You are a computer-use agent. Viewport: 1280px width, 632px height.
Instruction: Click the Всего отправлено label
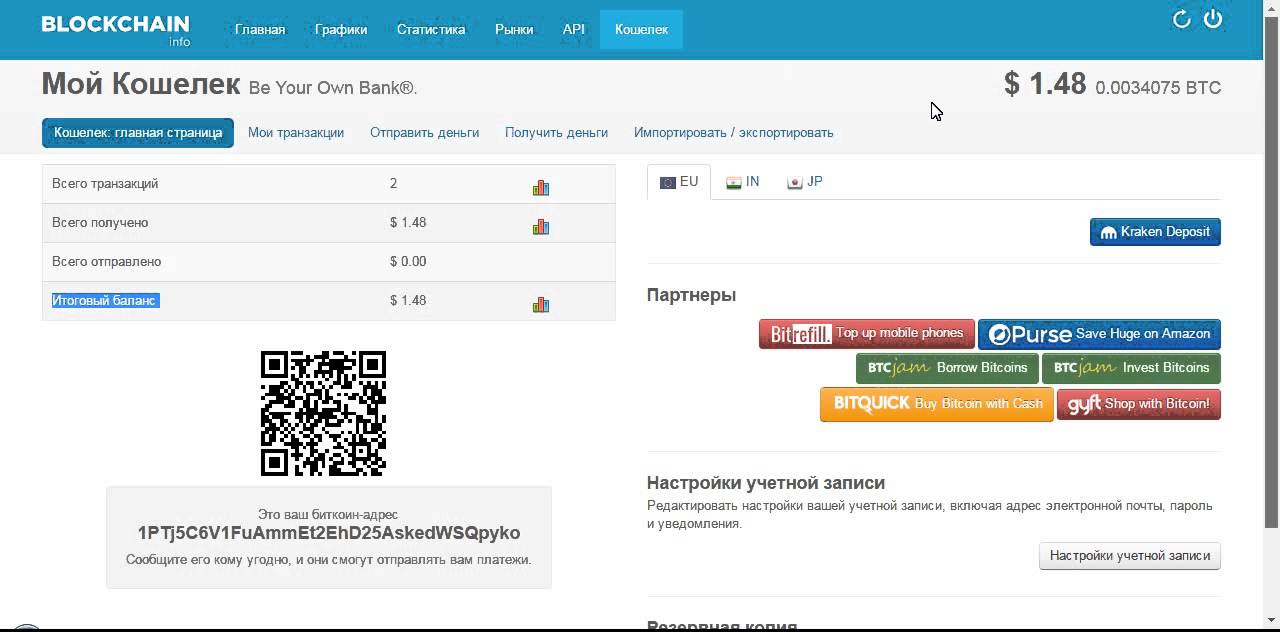click(107, 261)
